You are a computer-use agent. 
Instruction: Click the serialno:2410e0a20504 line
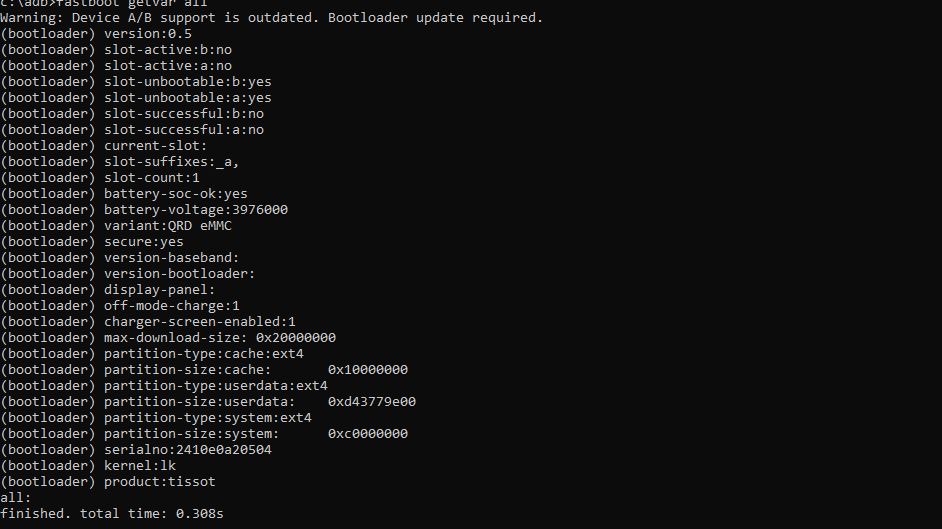point(136,450)
